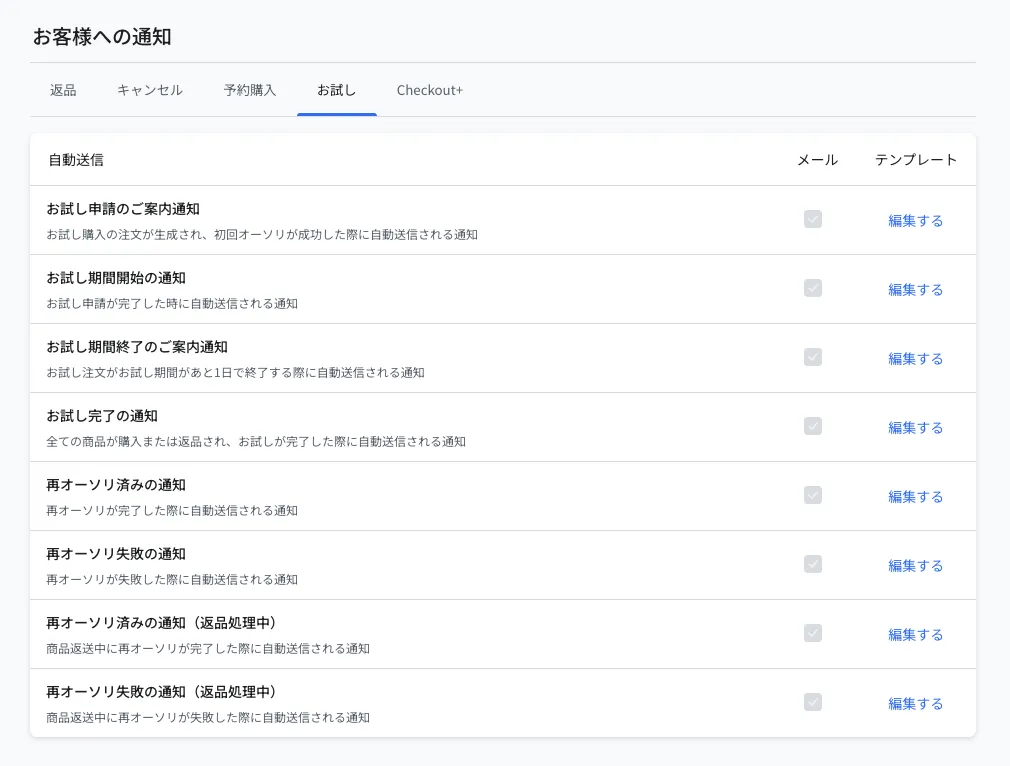The height and width of the screenshot is (766, 1010).
Task: Click the お試し期間終了のご案内通知 title
Action: [x=137, y=347]
